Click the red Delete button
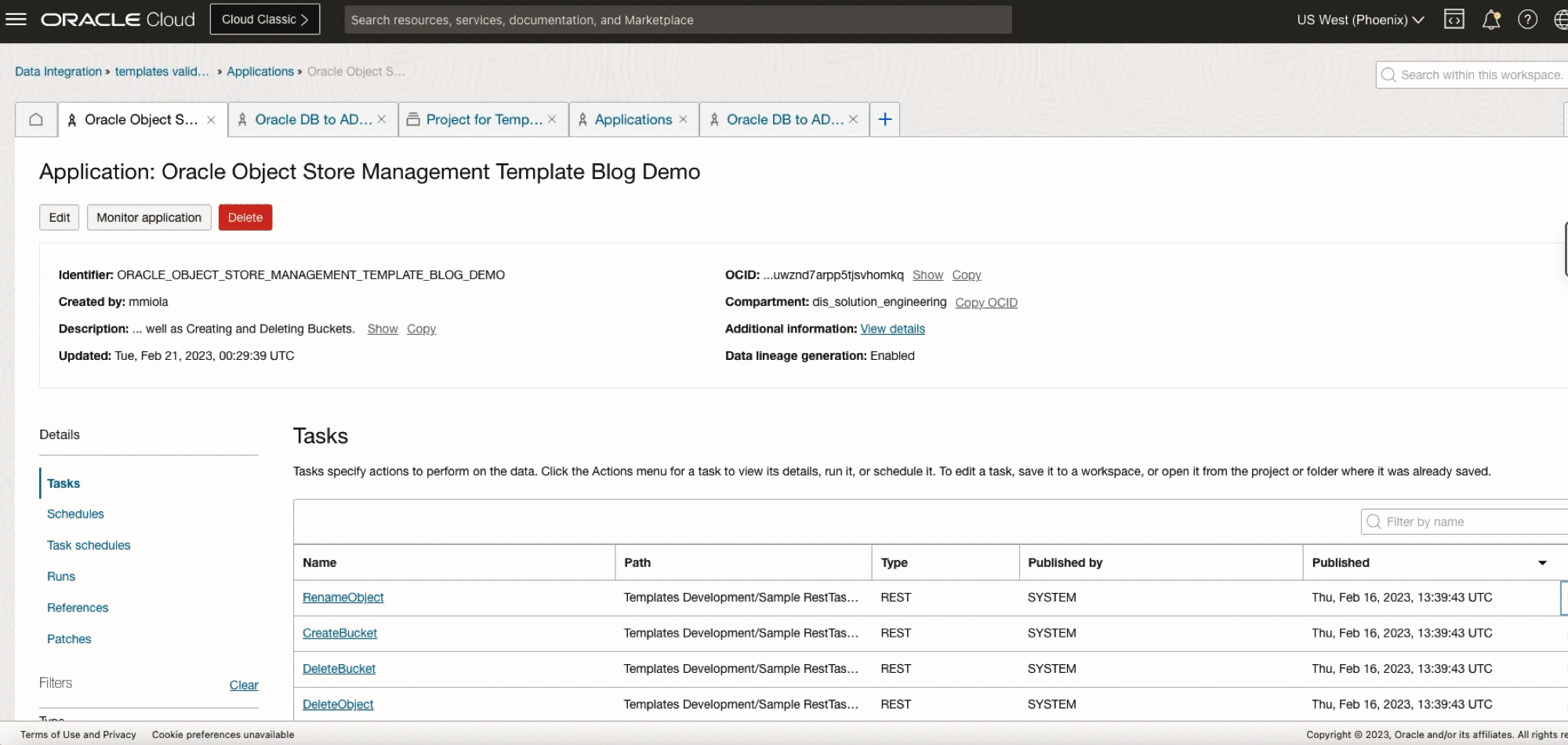The image size is (1568, 745). coord(245,218)
